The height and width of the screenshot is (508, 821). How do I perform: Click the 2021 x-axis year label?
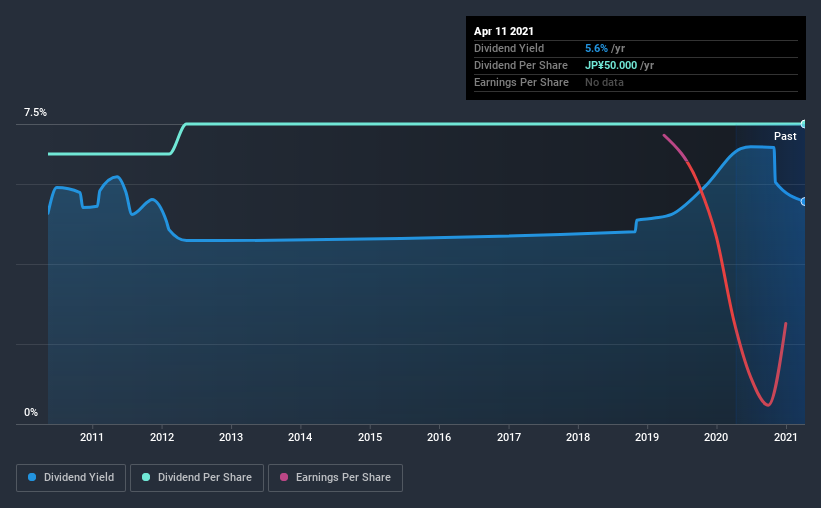[785, 437]
